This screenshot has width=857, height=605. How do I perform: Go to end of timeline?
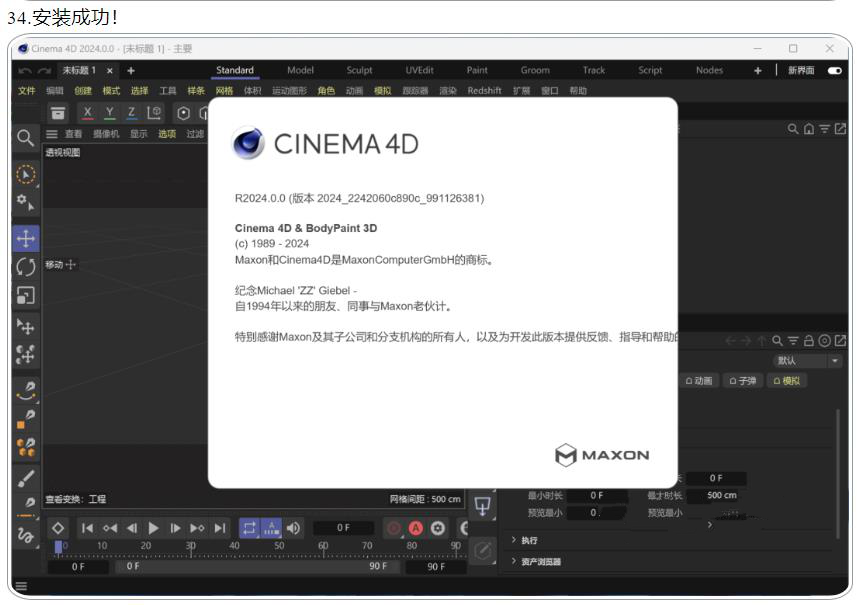point(220,528)
